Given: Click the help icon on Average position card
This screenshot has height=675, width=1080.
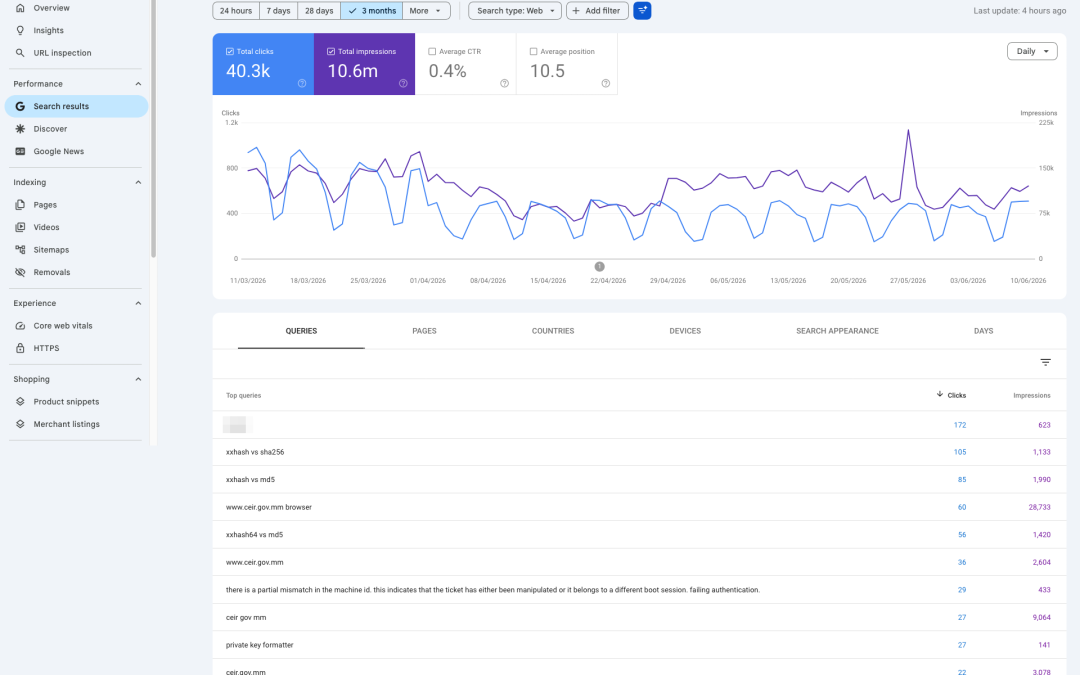Looking at the screenshot, I should 605,83.
